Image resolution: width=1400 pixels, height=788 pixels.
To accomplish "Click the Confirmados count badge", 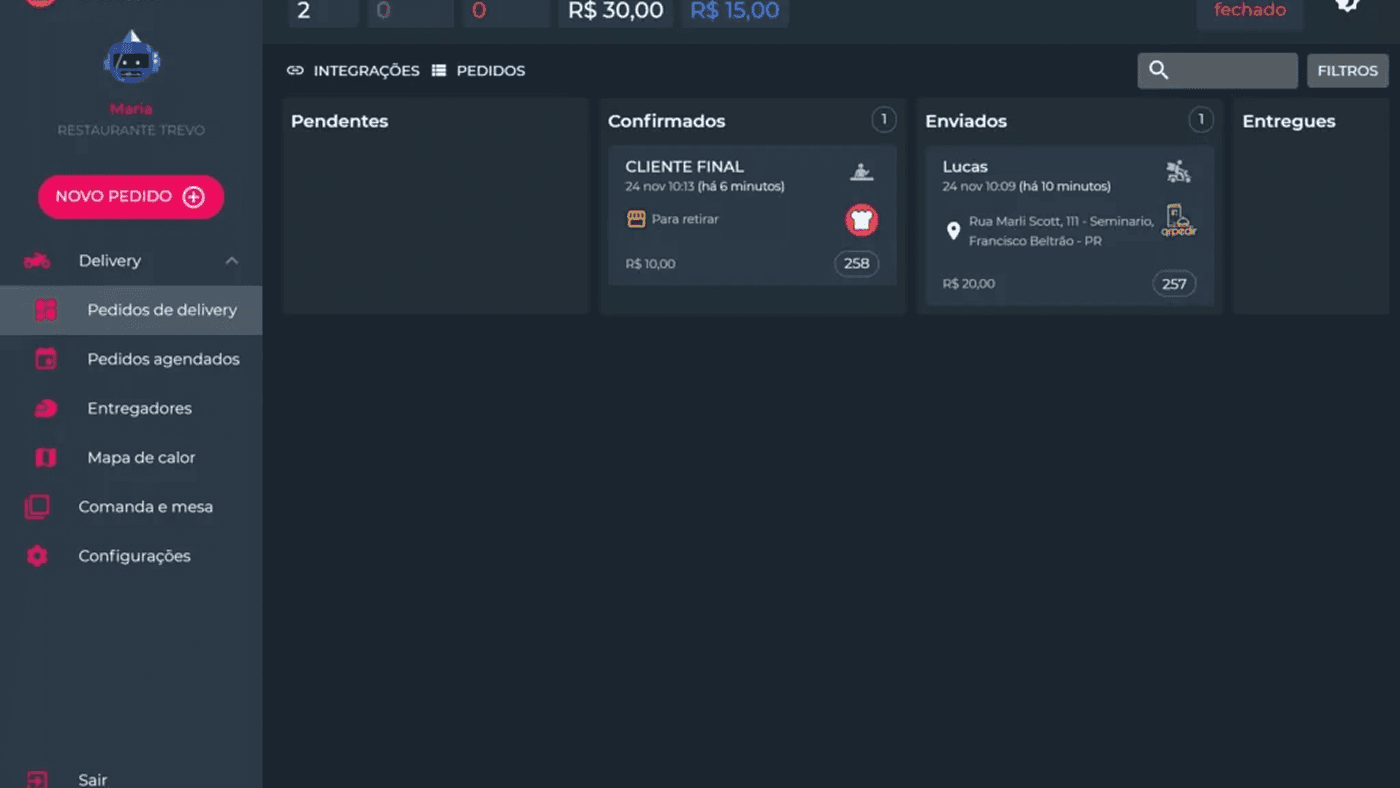I will (x=883, y=120).
